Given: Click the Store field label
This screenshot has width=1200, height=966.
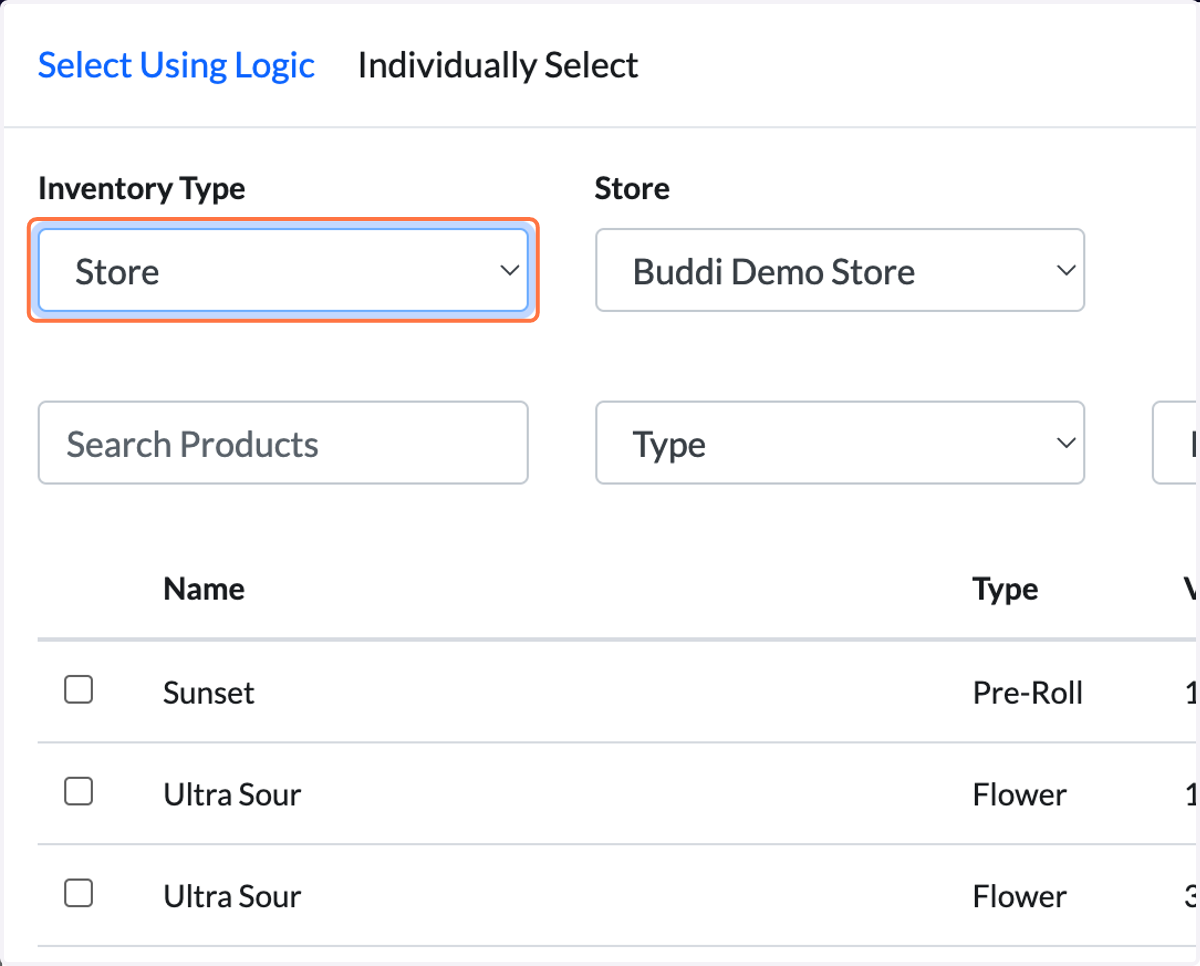Looking at the screenshot, I should coord(632,188).
